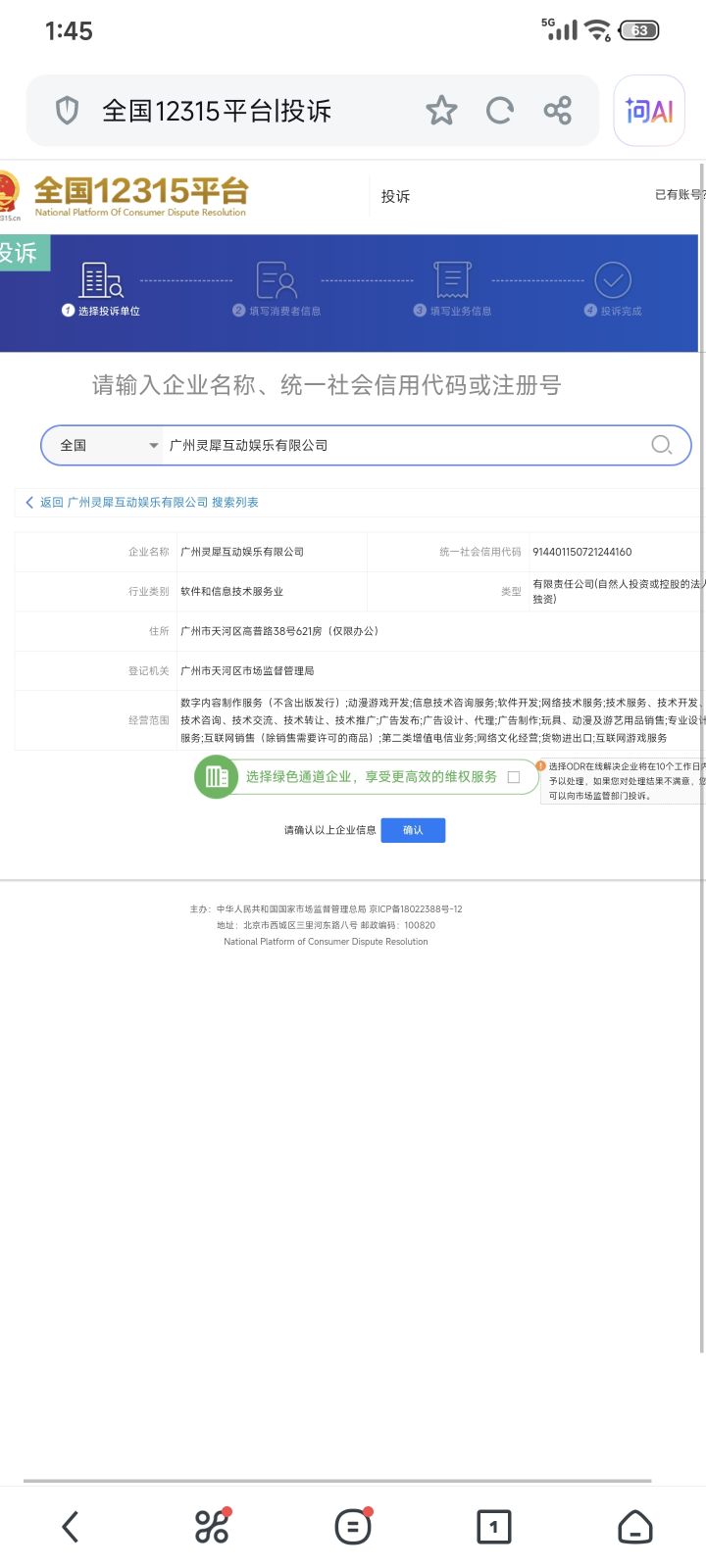Bookmark page with the star icon

pyautogui.click(x=441, y=111)
